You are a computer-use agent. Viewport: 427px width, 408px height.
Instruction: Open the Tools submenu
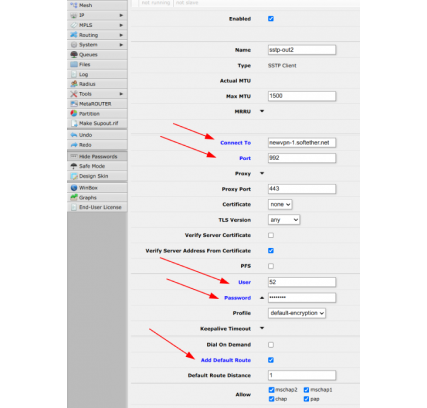tap(97, 94)
